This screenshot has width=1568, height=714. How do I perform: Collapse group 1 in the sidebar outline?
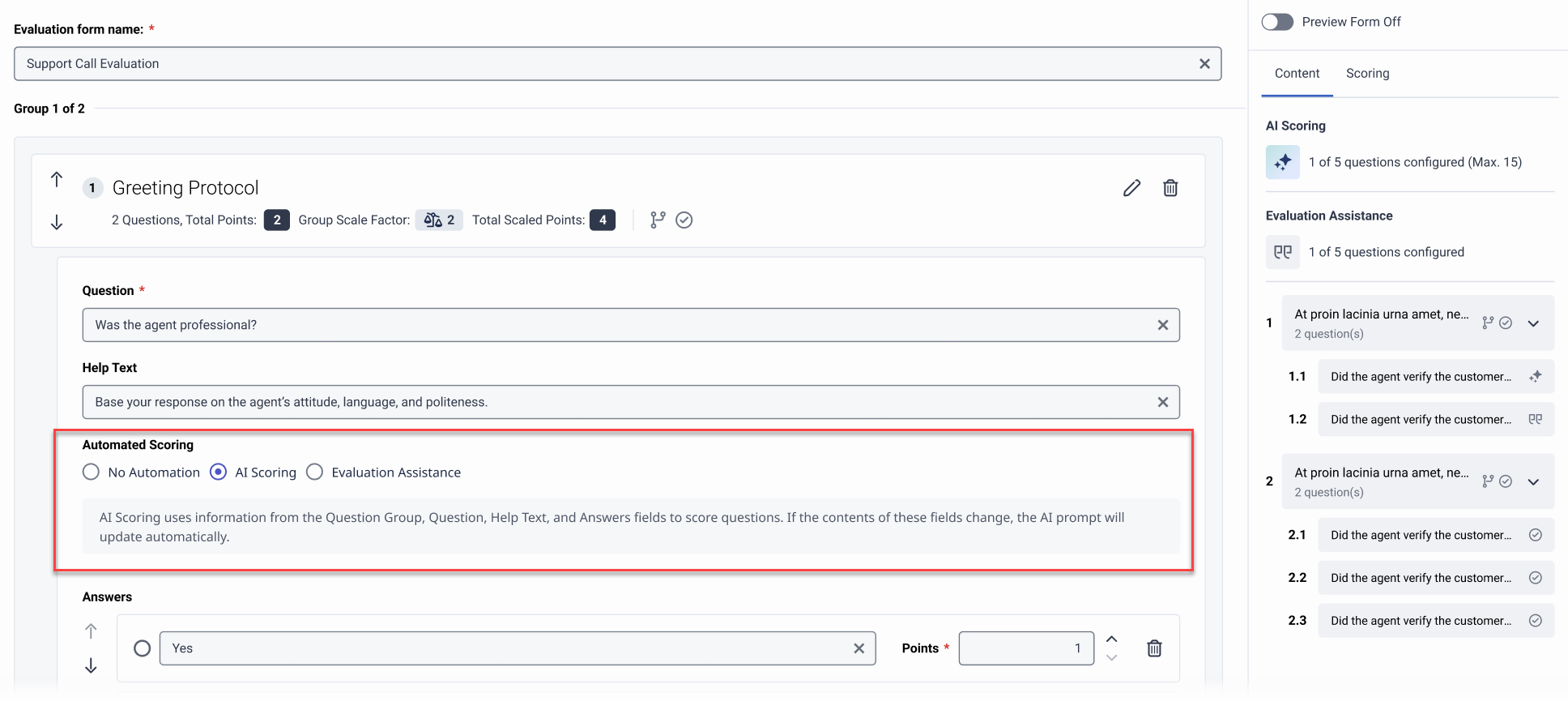click(x=1533, y=323)
